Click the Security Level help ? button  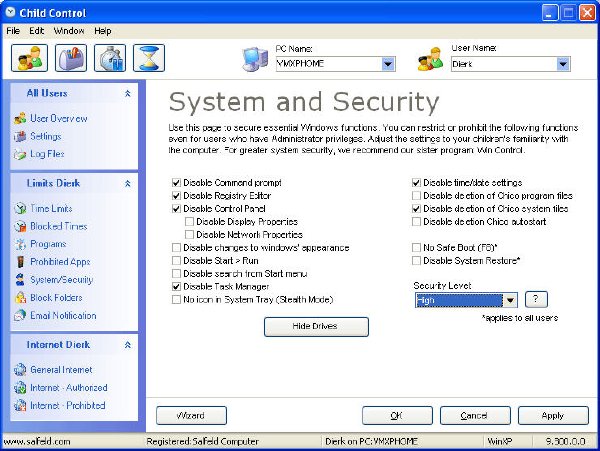536,299
